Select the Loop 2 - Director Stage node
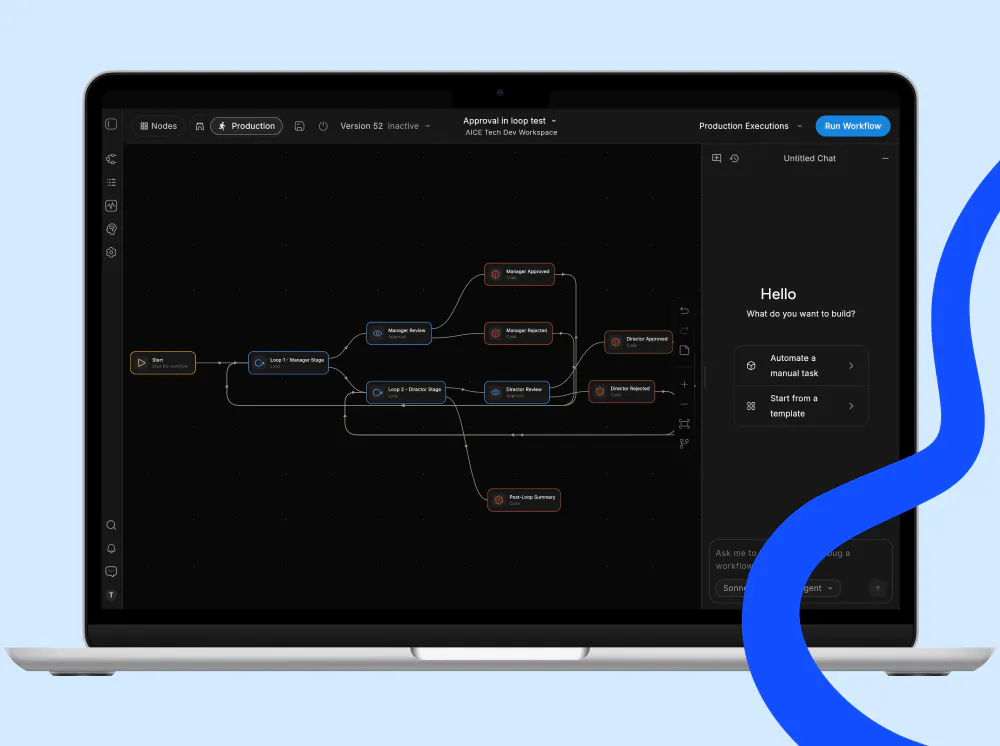Image resolution: width=1000 pixels, height=746 pixels. coord(406,392)
